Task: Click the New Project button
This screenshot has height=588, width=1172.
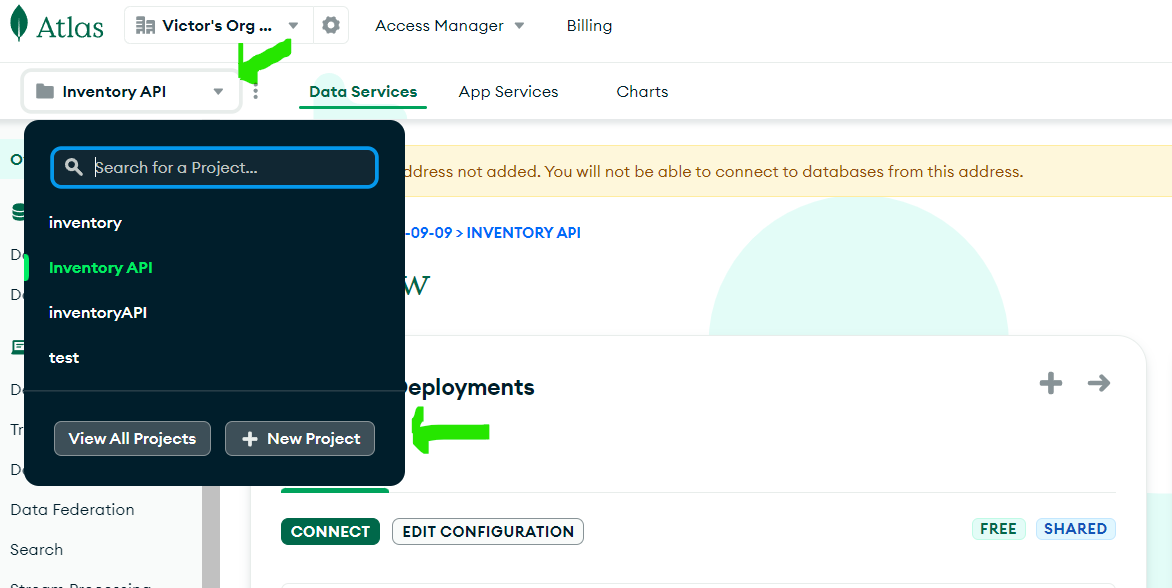Action: (300, 439)
